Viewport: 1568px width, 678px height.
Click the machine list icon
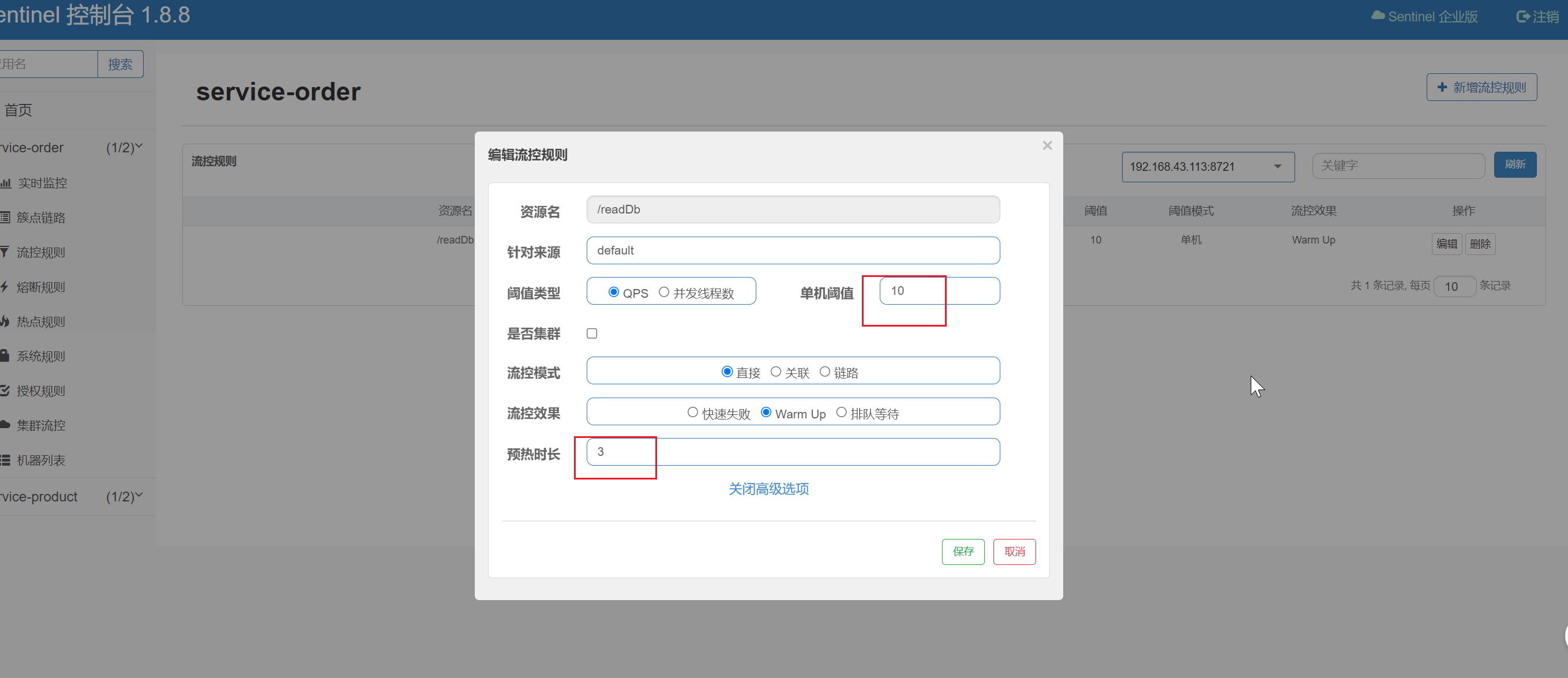click(x=5, y=460)
